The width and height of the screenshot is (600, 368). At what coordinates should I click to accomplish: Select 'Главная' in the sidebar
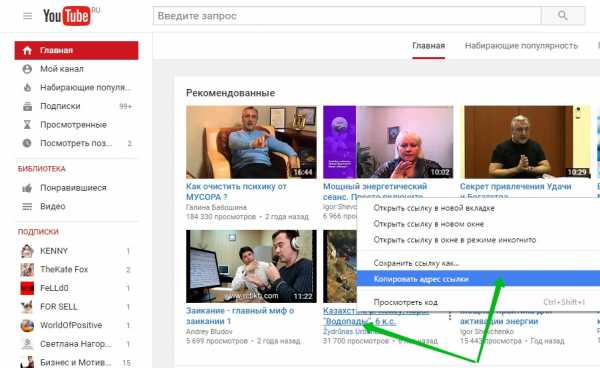coord(77,50)
